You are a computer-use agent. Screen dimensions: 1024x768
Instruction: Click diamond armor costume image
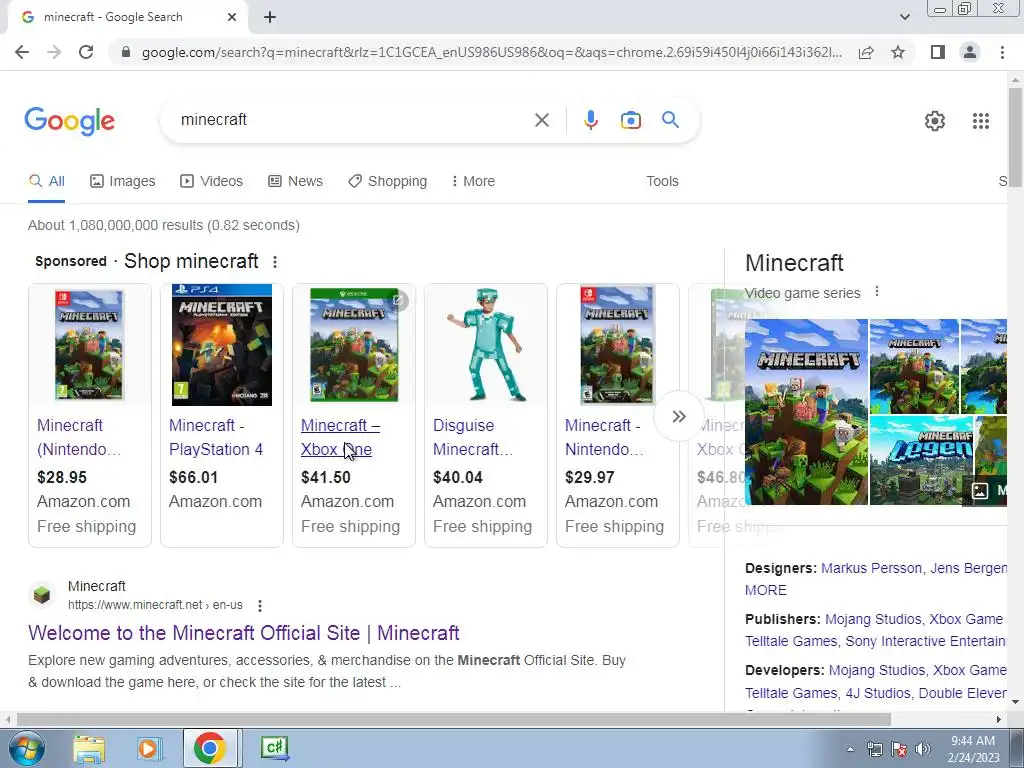coord(486,345)
